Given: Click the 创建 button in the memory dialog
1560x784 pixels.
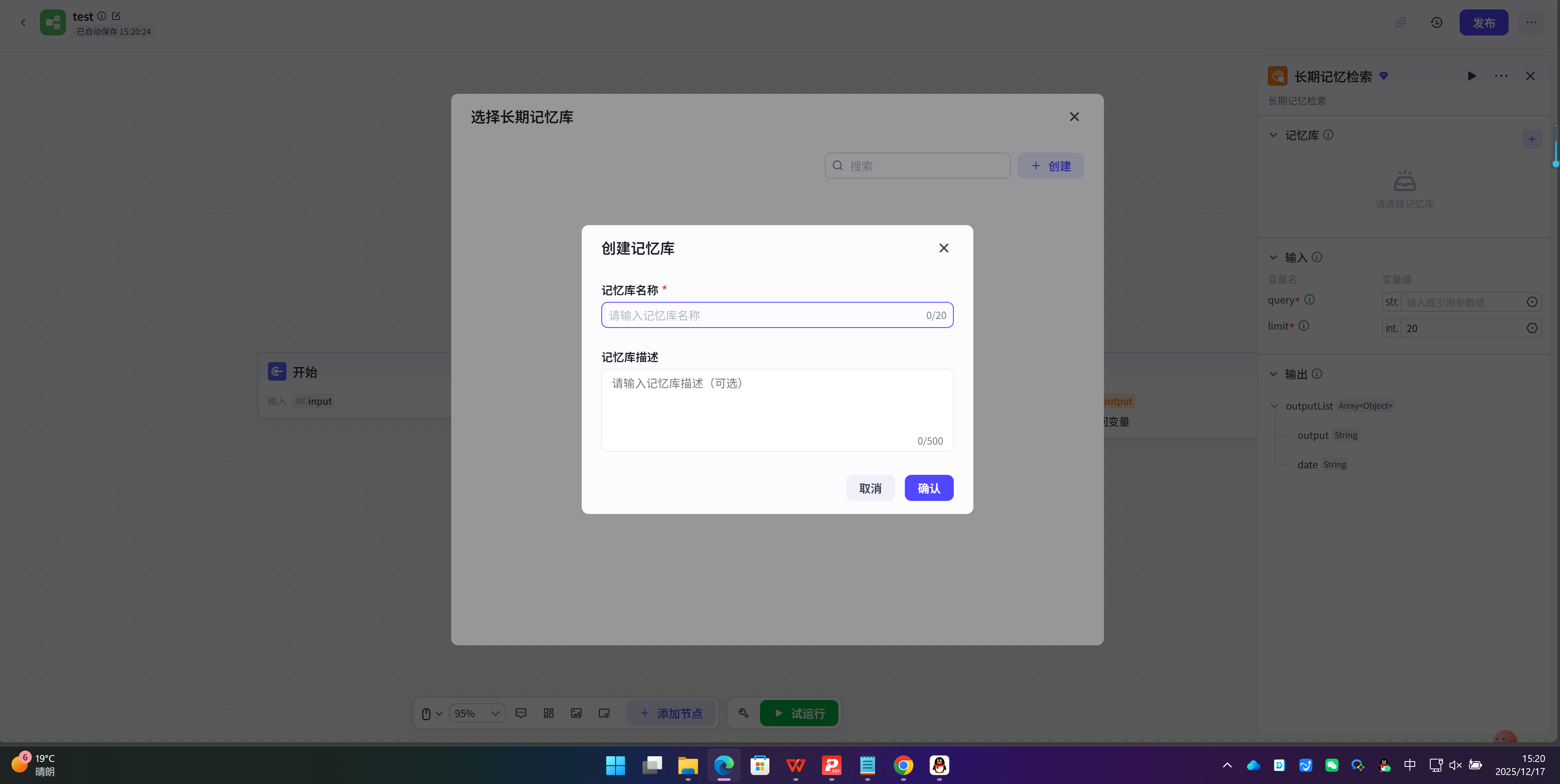Looking at the screenshot, I should click(x=1051, y=165).
